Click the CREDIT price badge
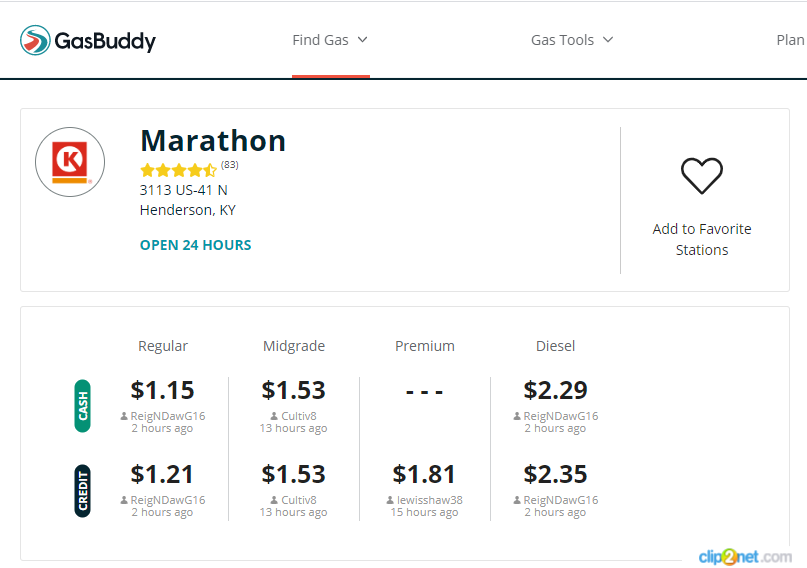This screenshot has width=807, height=568. point(82,490)
